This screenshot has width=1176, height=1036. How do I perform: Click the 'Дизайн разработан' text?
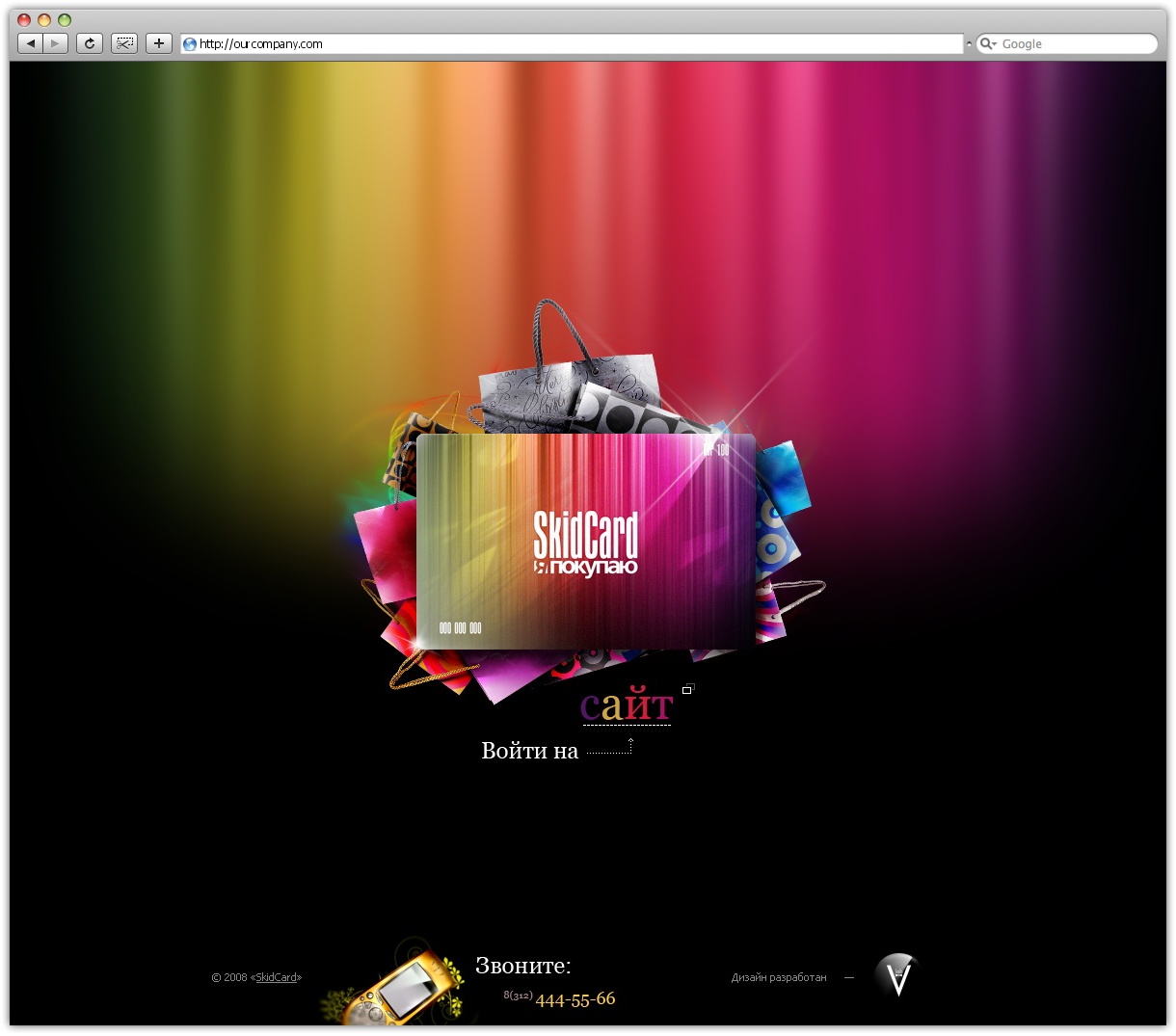coord(779,977)
